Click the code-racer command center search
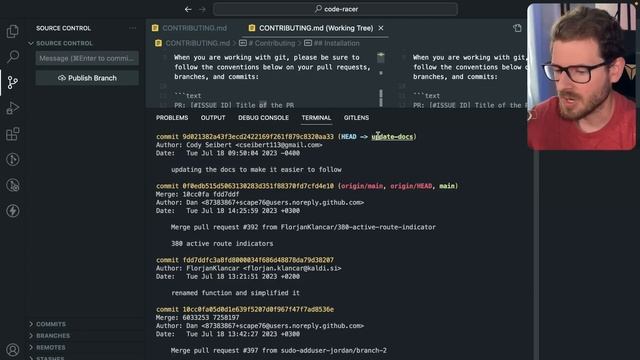This screenshot has height=360, width=640. click(x=336, y=9)
